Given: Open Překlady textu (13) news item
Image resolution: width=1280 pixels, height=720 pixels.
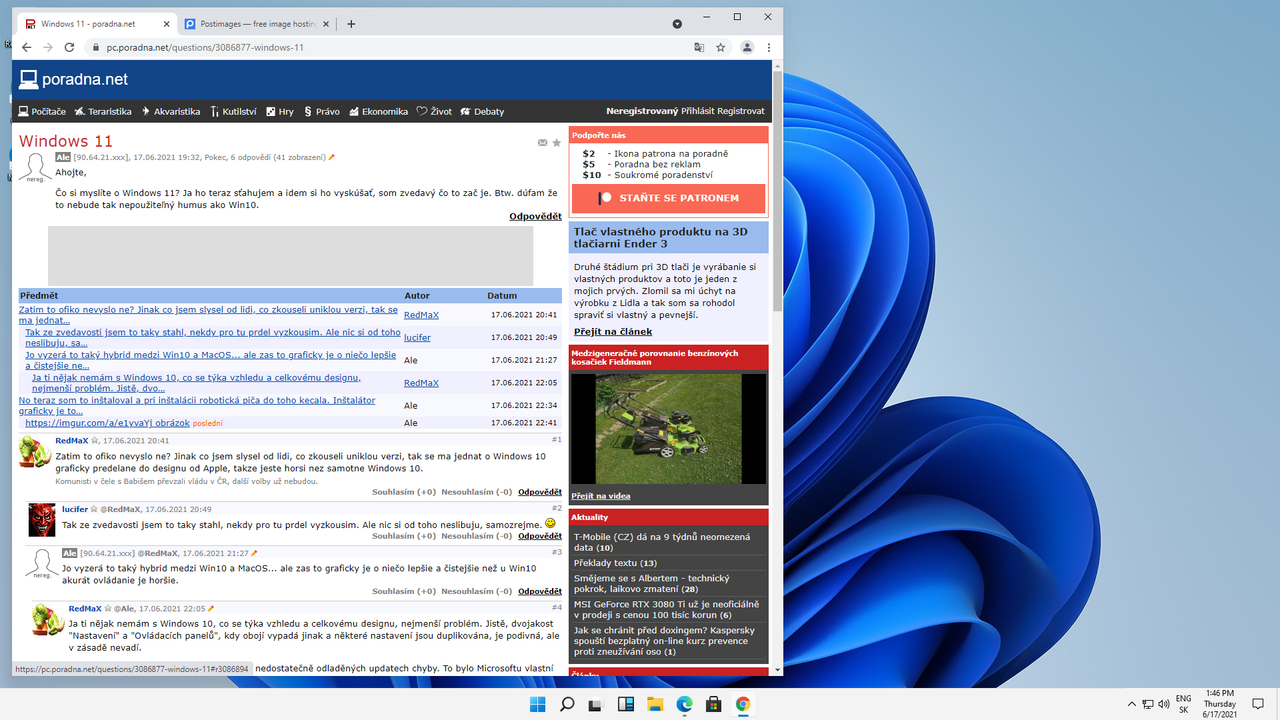Looking at the screenshot, I should [615, 563].
